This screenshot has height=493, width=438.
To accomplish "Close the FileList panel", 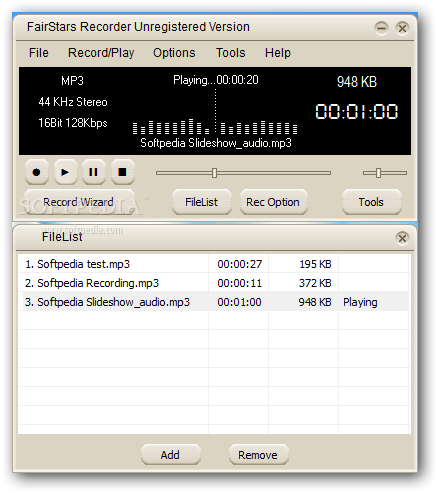I will [x=402, y=238].
